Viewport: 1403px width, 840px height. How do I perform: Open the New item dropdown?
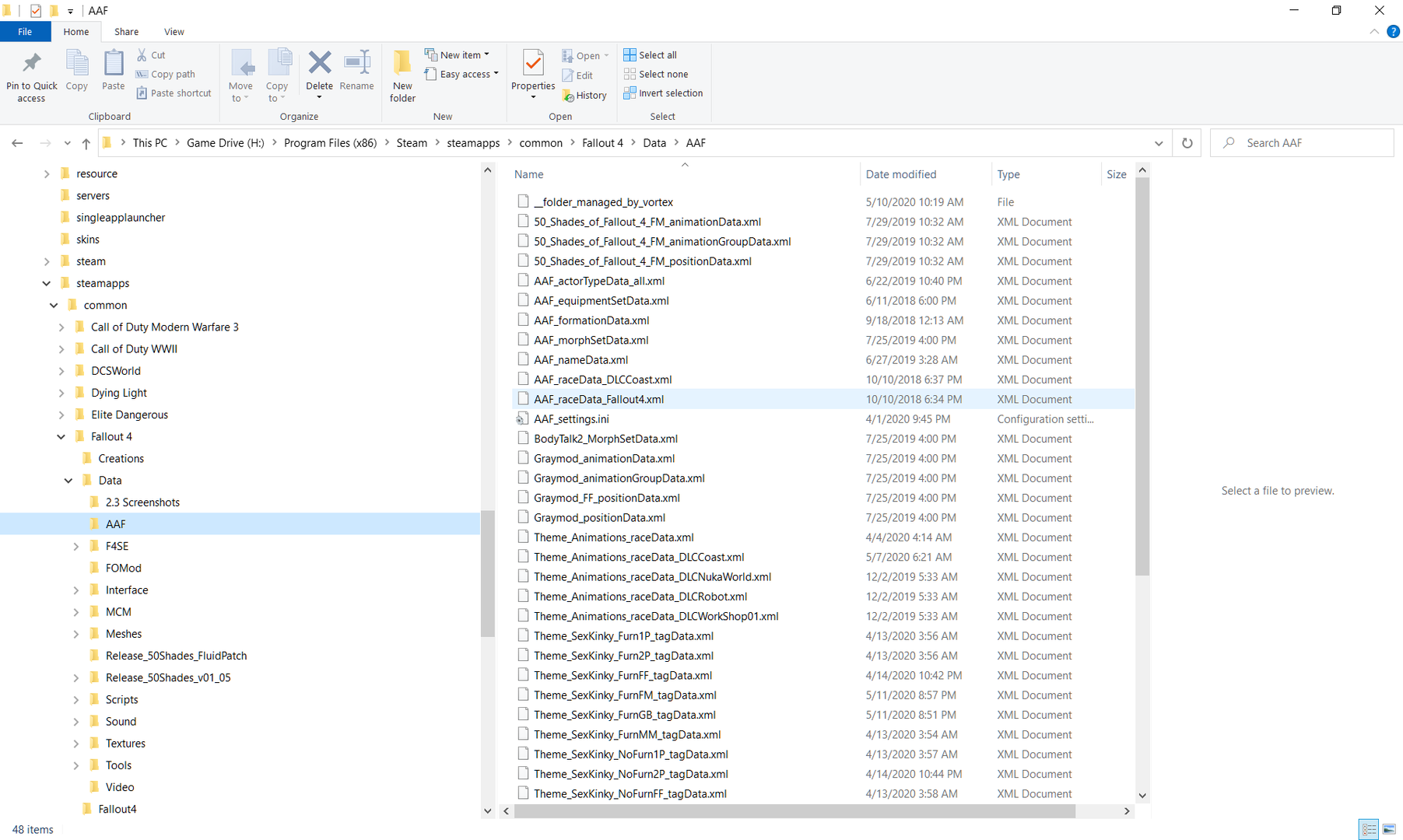tap(458, 55)
